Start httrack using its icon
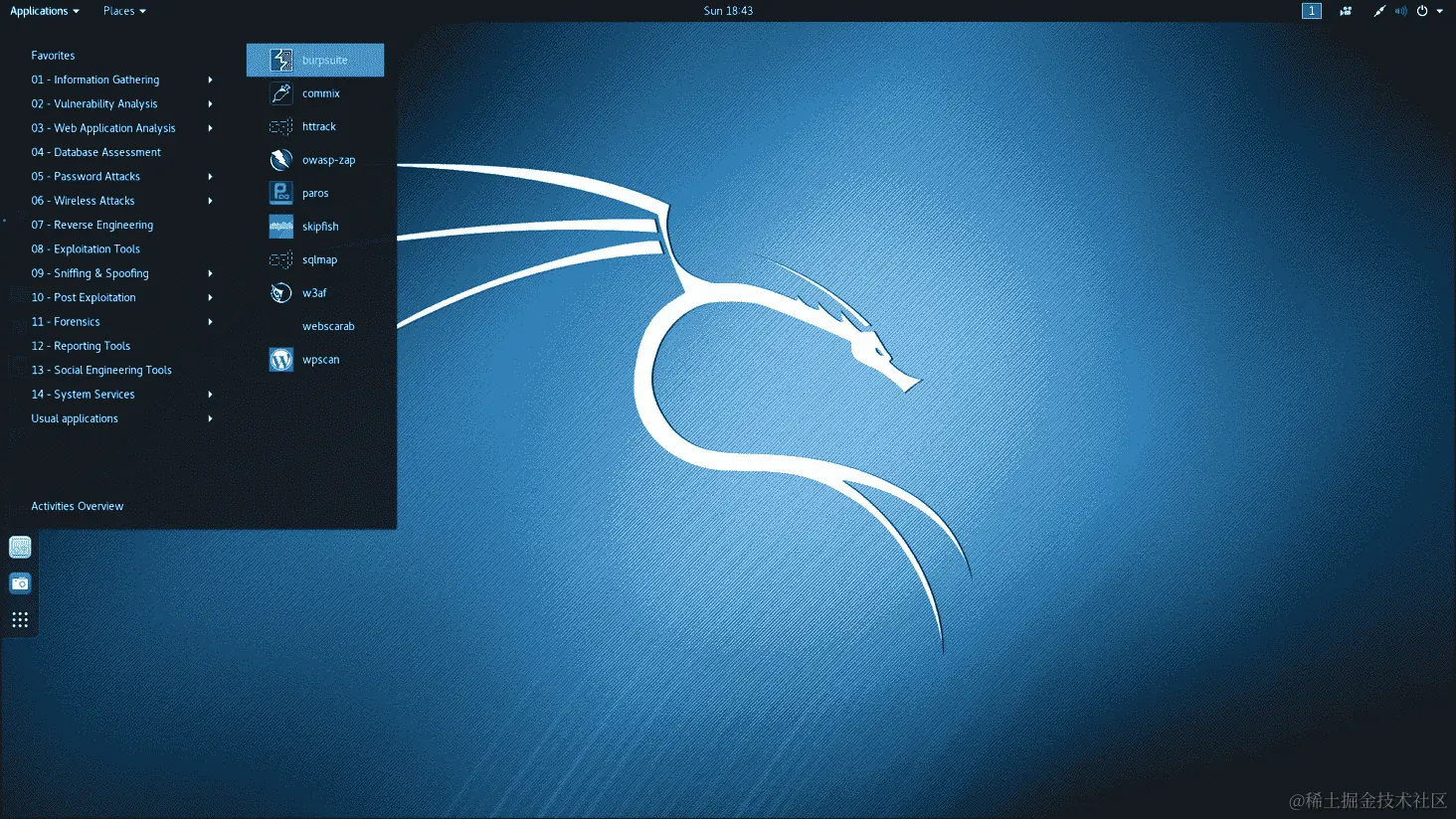The image size is (1456, 819). click(281, 126)
